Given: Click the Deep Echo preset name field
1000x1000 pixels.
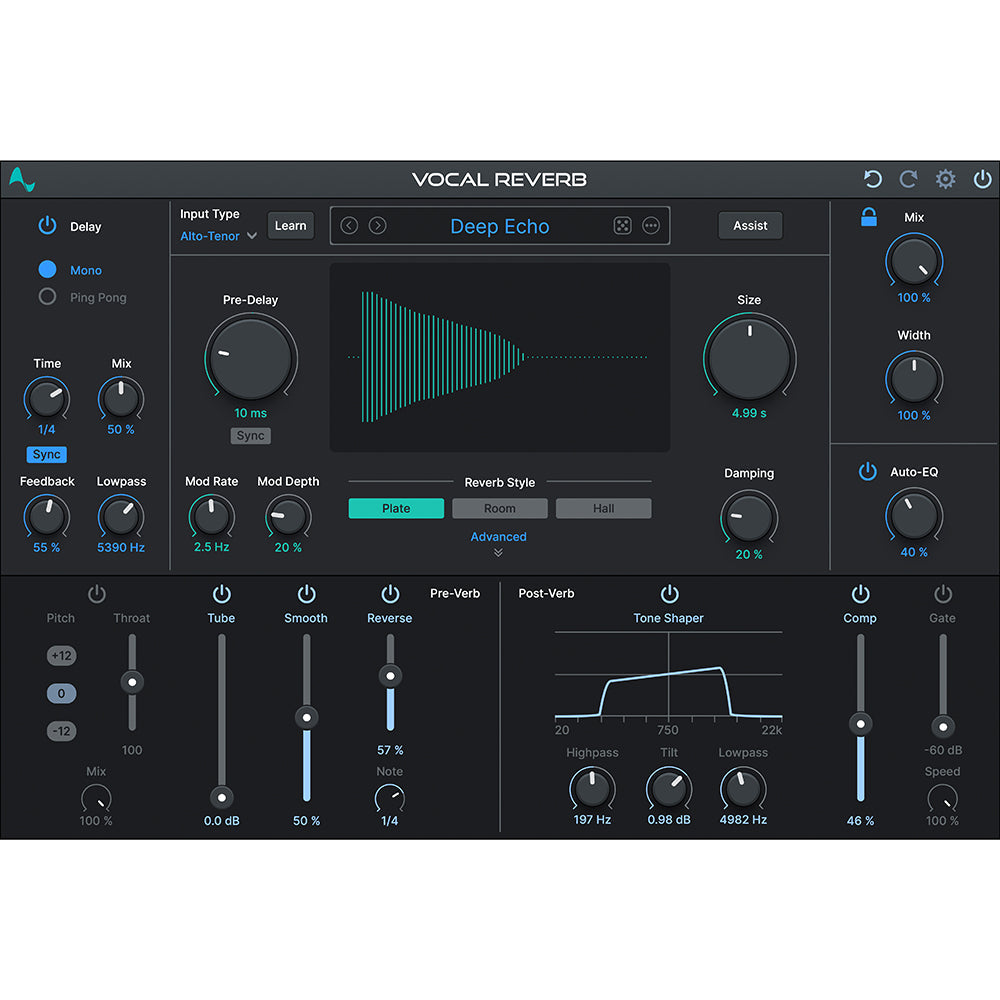Looking at the screenshot, I should [500, 227].
